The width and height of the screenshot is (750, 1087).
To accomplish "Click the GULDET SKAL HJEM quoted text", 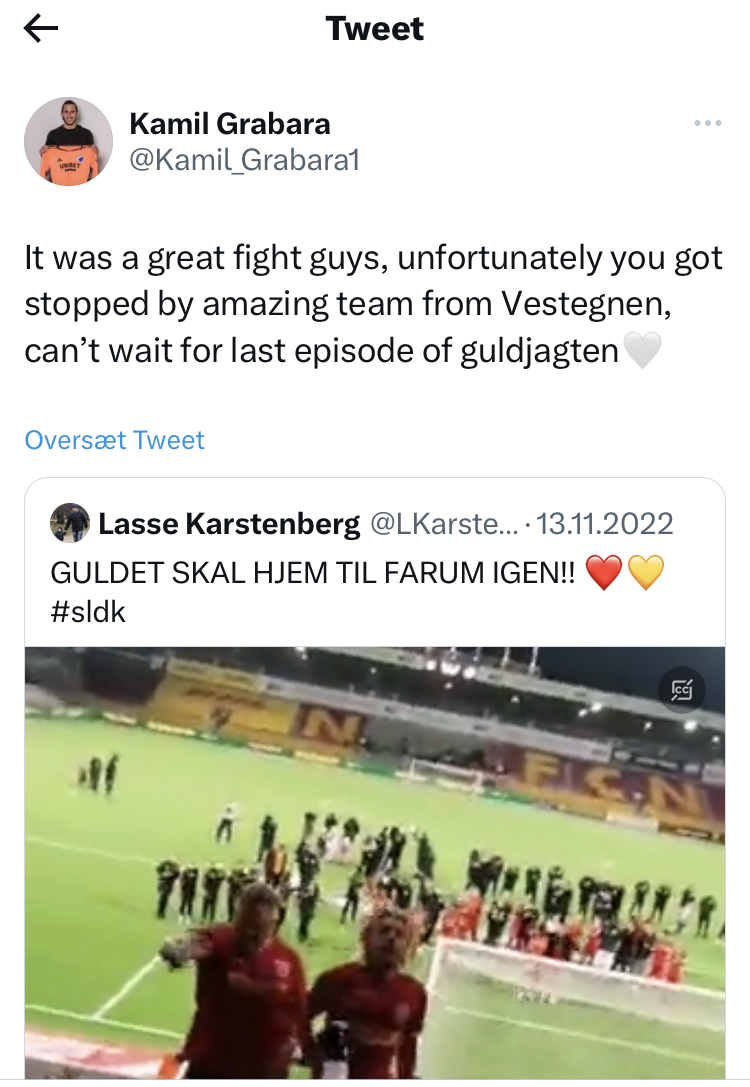I will (x=312, y=573).
